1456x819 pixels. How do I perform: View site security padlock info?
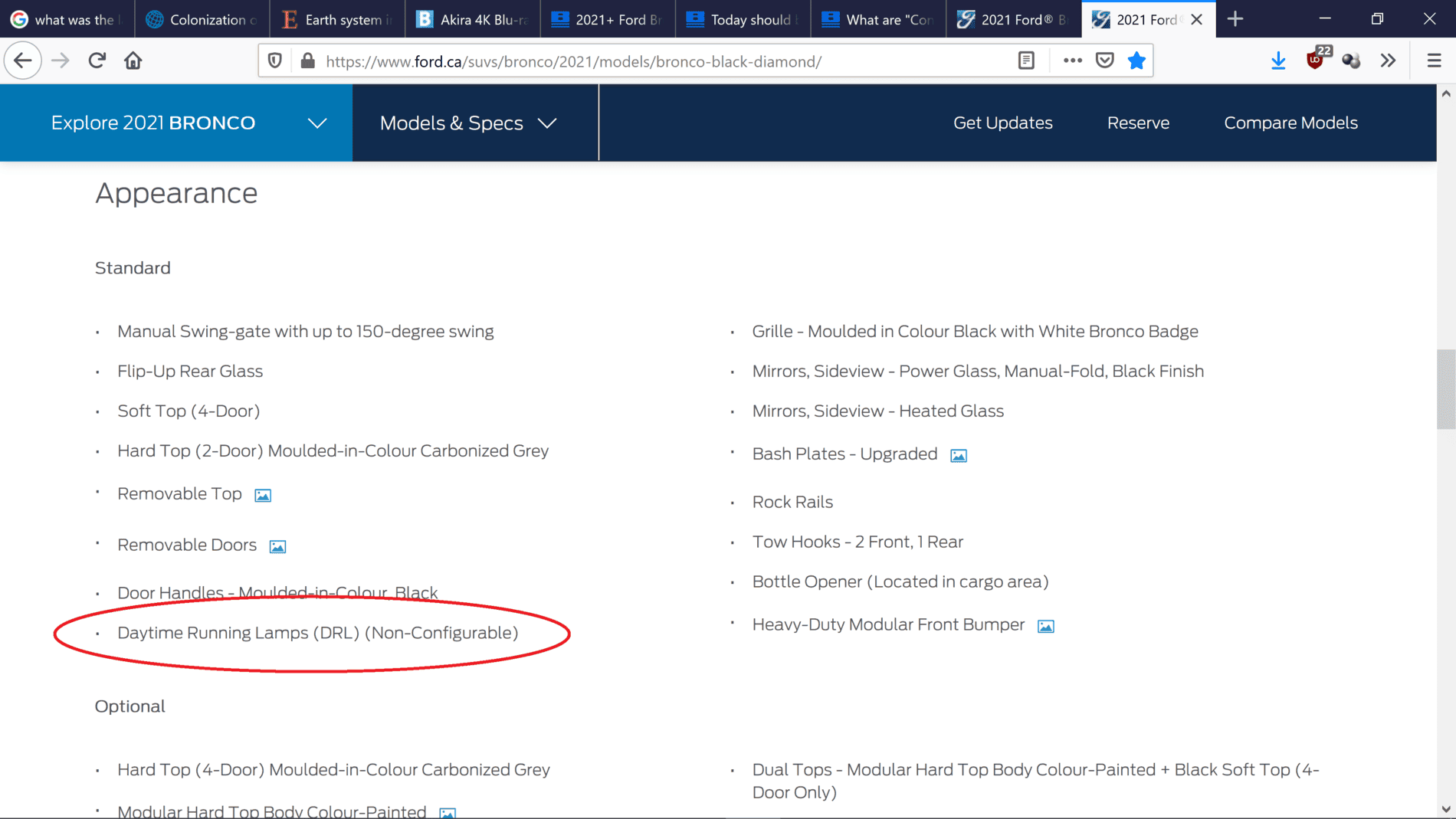coord(308,61)
